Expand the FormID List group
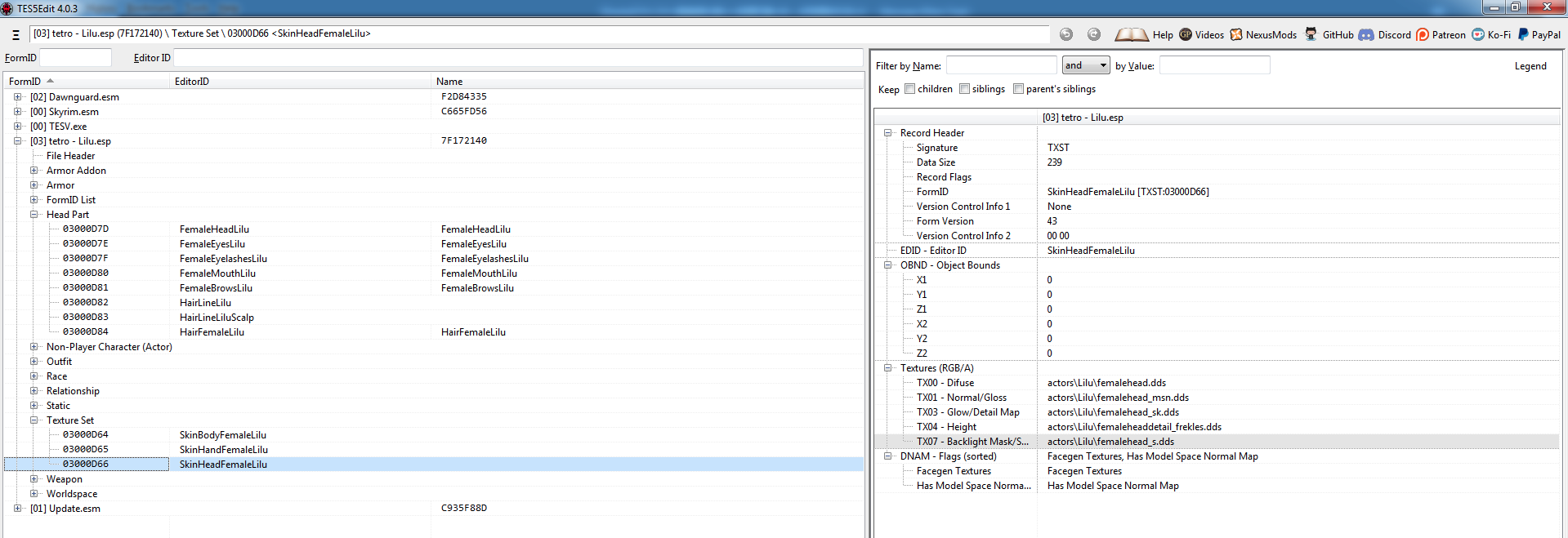The height and width of the screenshot is (538, 1568). (x=34, y=200)
